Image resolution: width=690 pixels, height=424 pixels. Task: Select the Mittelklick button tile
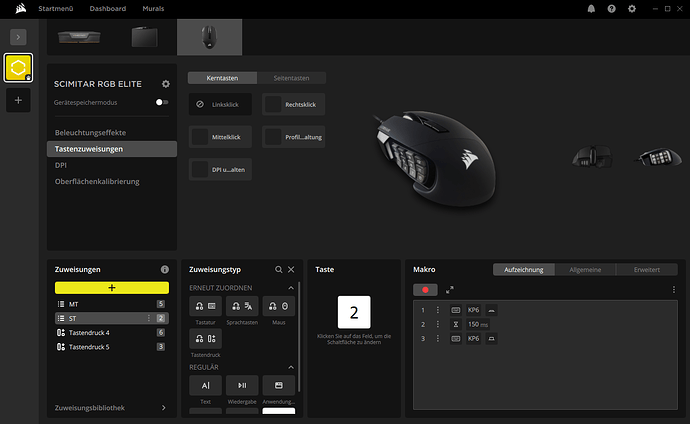click(220, 137)
